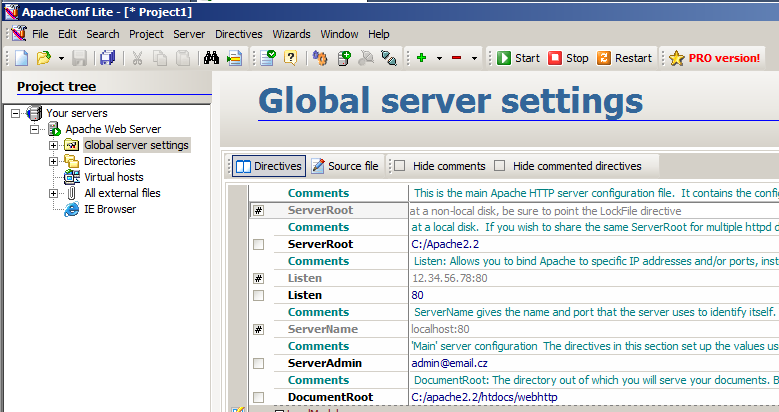This screenshot has height=412, width=779.
Task: Open the Server menu
Action: click(x=189, y=34)
